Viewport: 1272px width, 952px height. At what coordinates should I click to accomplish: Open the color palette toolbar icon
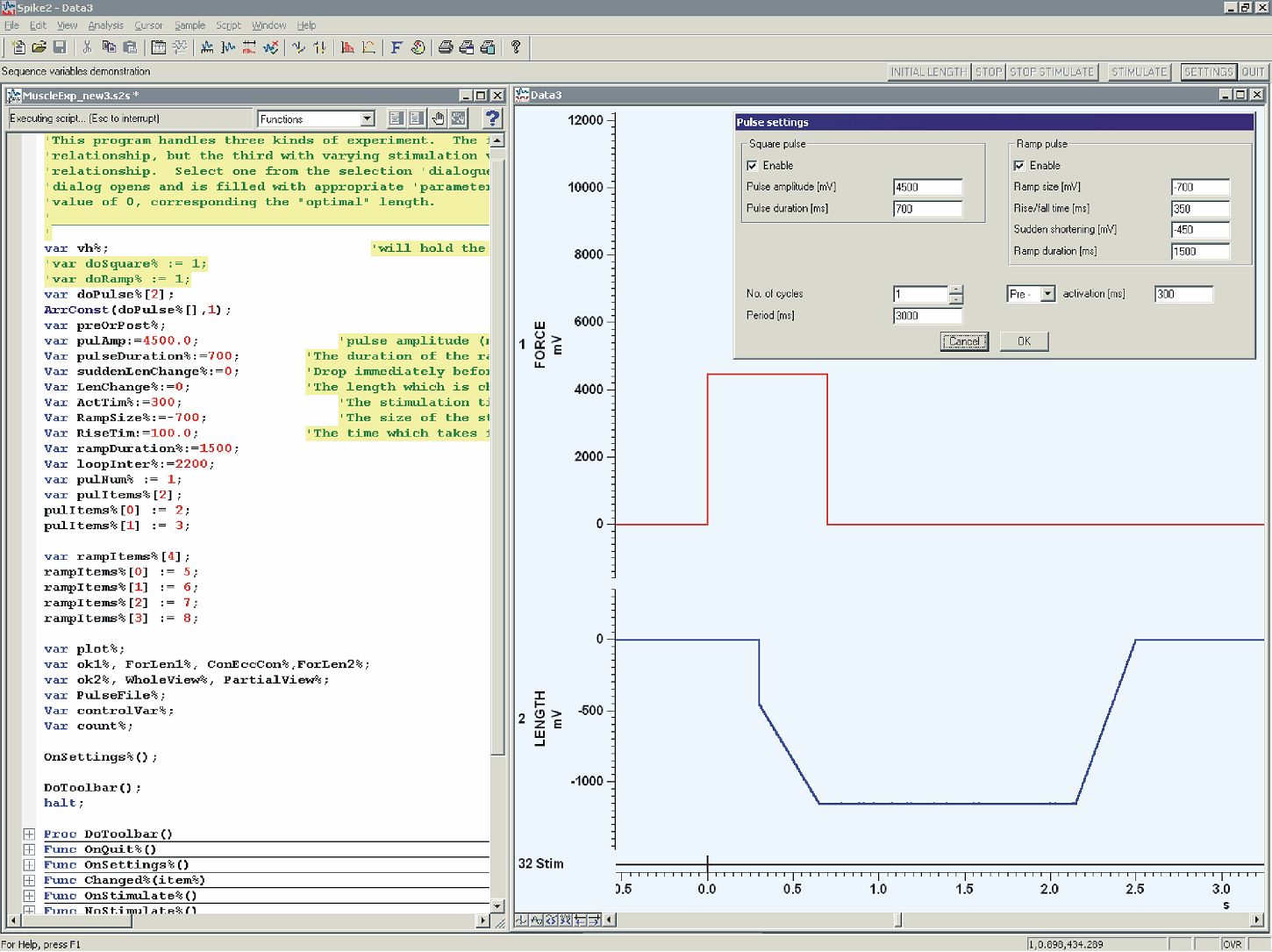418,47
